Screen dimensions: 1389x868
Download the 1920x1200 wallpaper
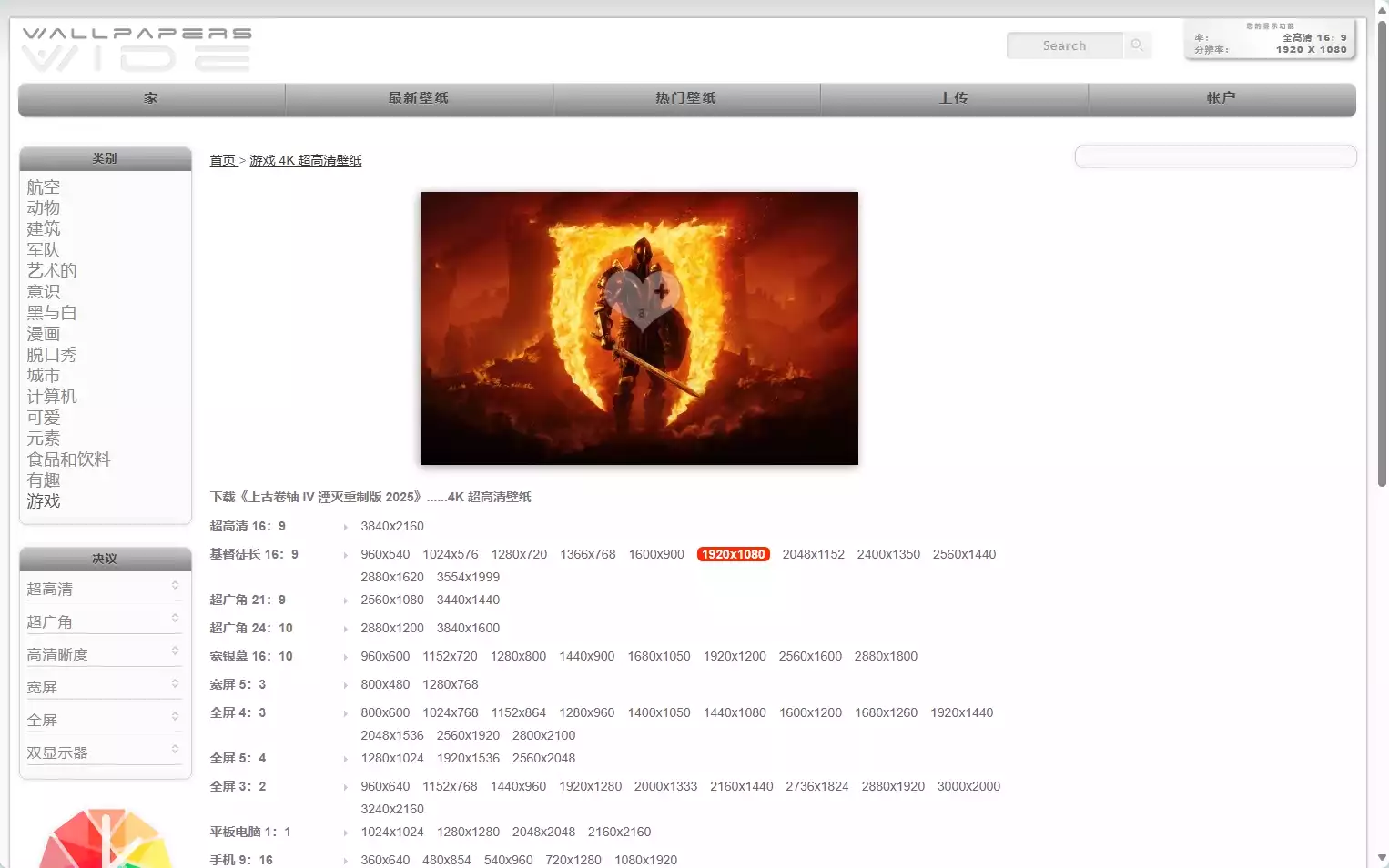tap(735, 656)
